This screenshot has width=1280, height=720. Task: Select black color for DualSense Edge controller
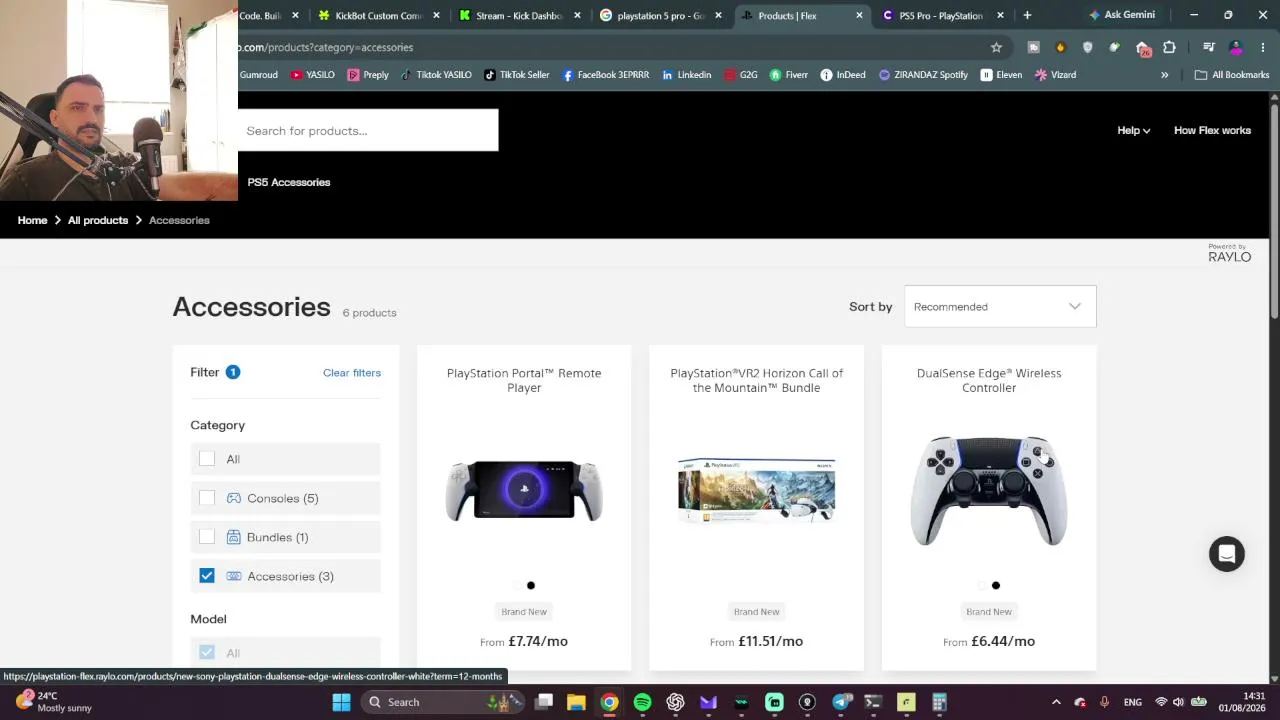[x=996, y=586]
